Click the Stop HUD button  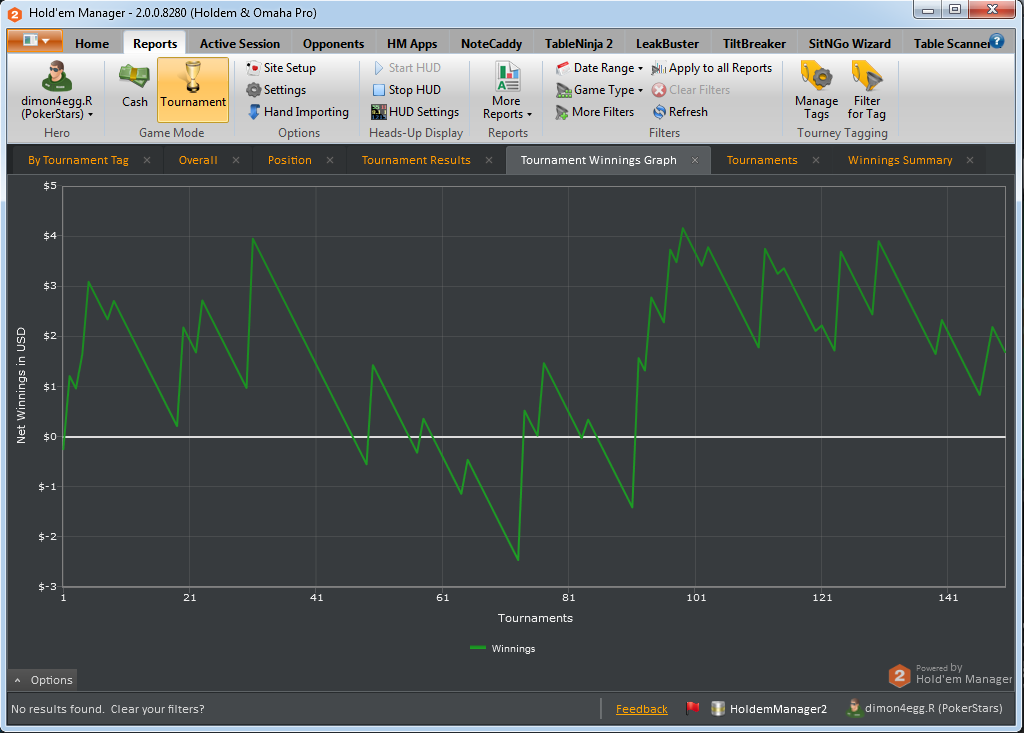click(406, 90)
